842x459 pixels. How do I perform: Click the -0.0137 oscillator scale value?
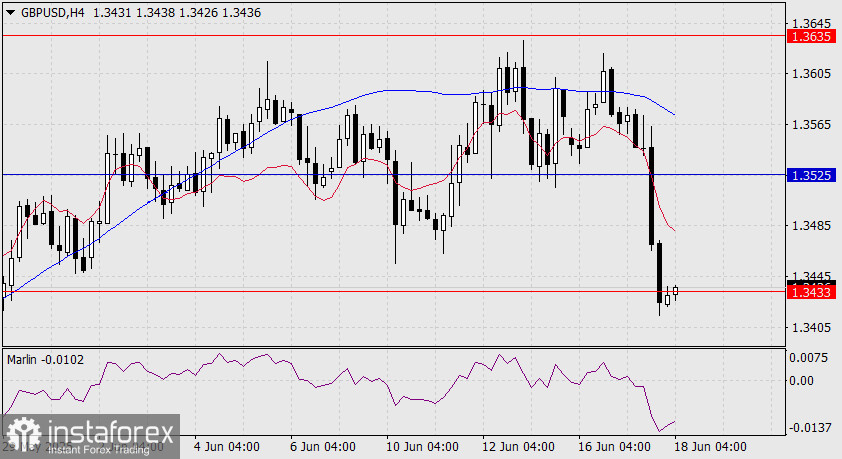pyautogui.click(x=808, y=428)
